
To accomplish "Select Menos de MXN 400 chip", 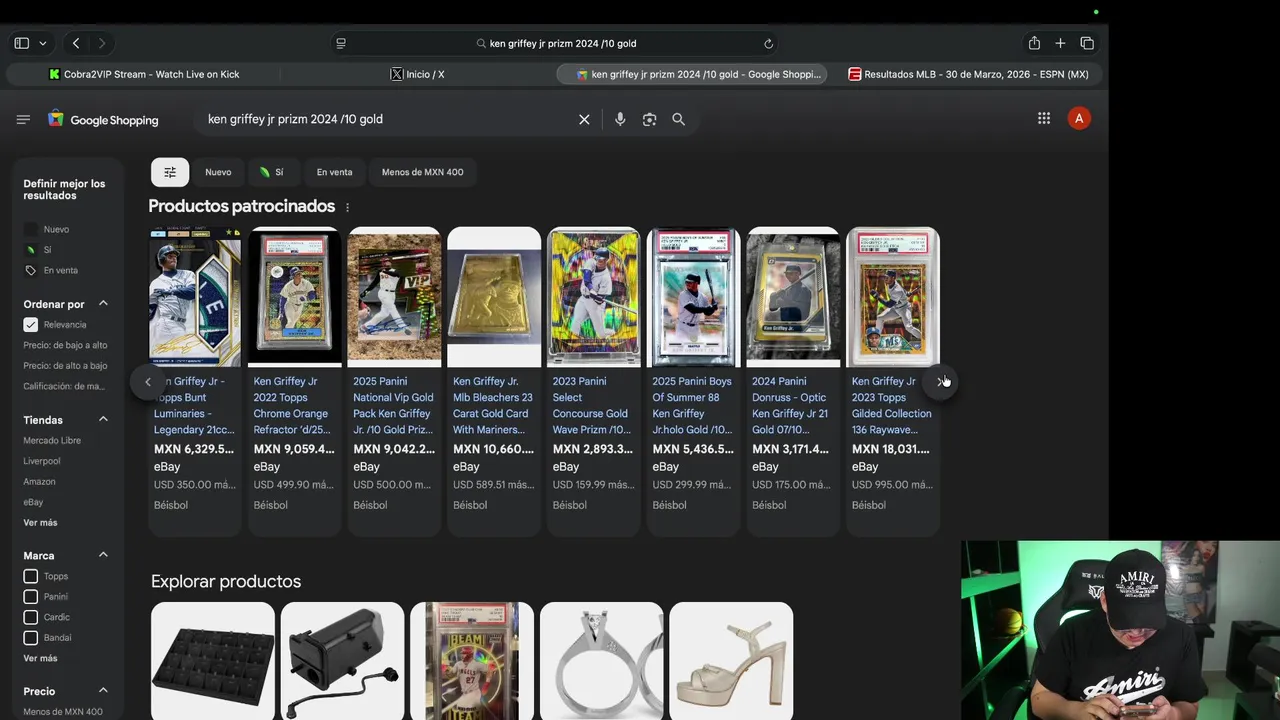I will 422,172.
